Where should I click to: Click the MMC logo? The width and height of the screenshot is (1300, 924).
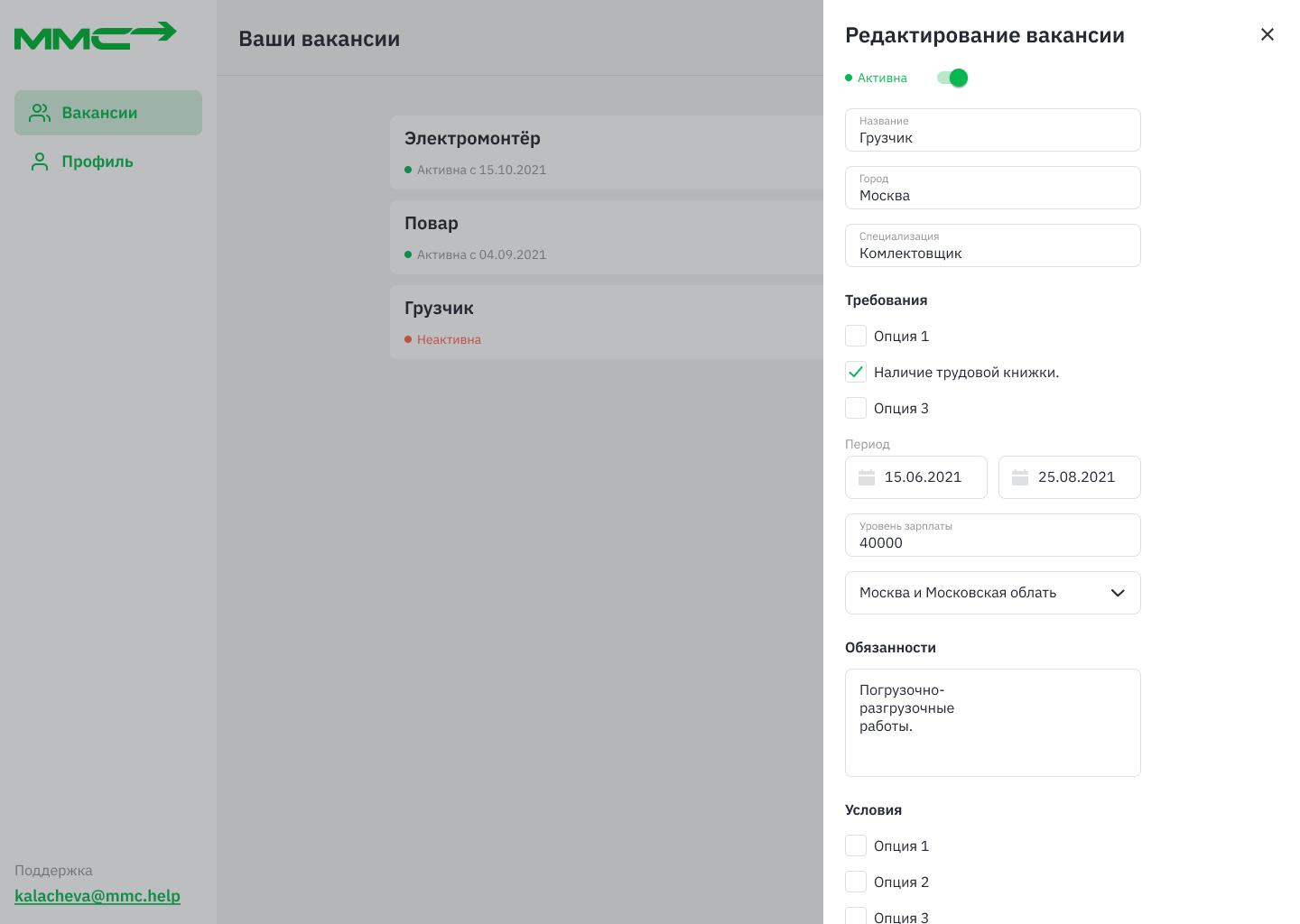tap(95, 36)
